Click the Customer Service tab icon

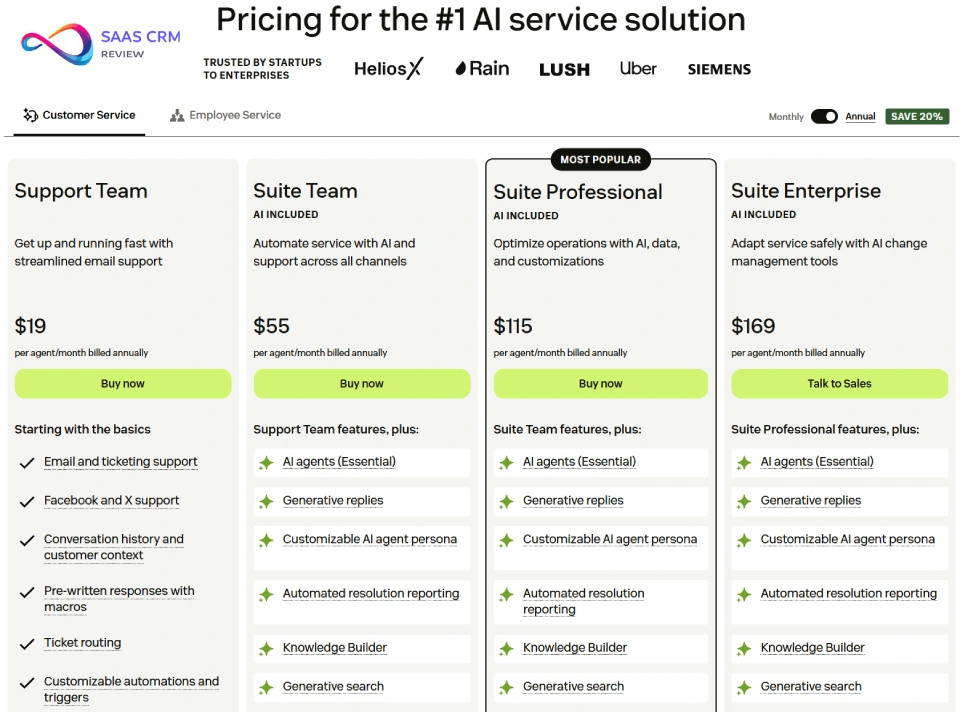point(30,116)
